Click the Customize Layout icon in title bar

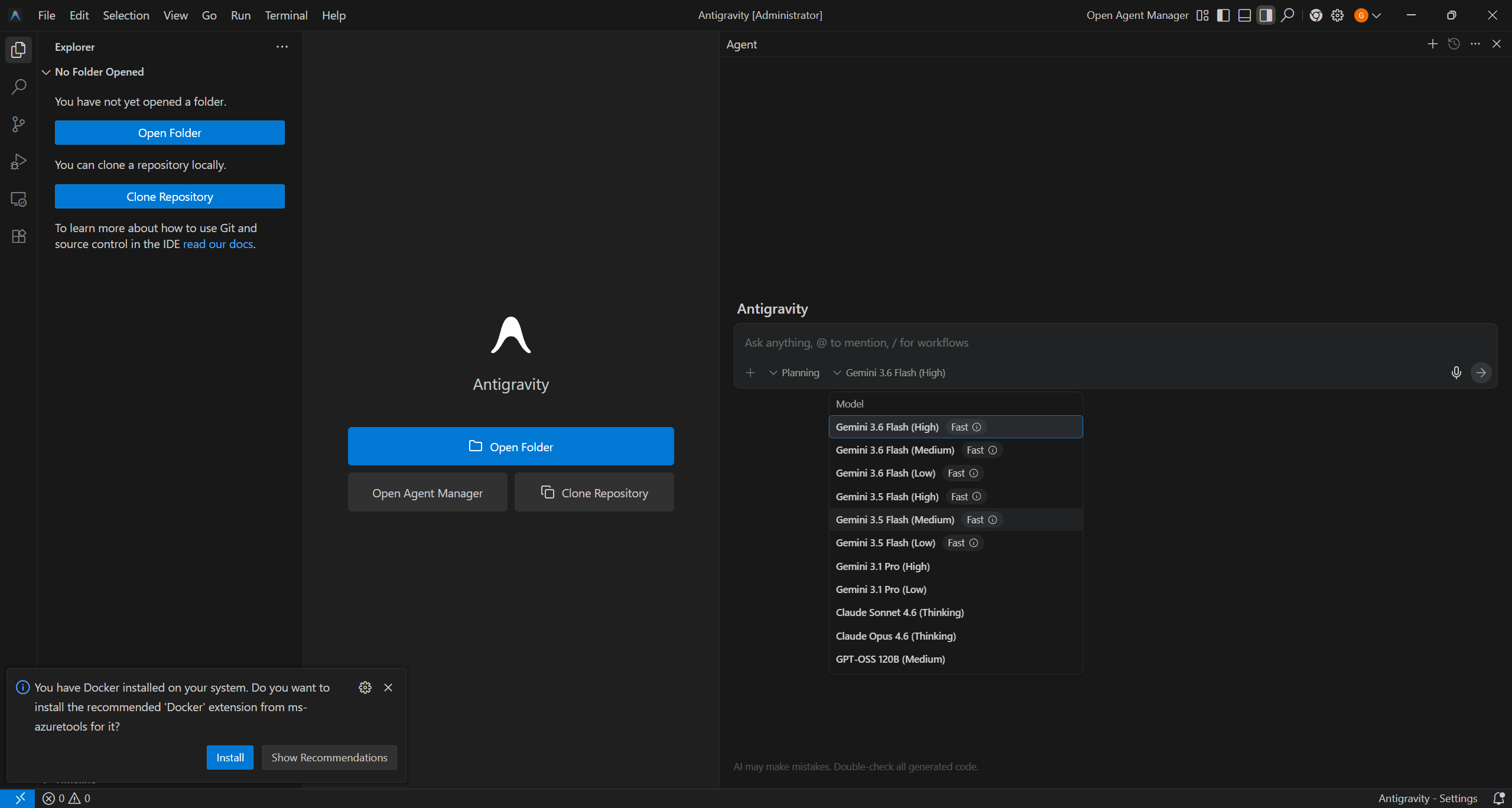pyautogui.click(x=1202, y=15)
